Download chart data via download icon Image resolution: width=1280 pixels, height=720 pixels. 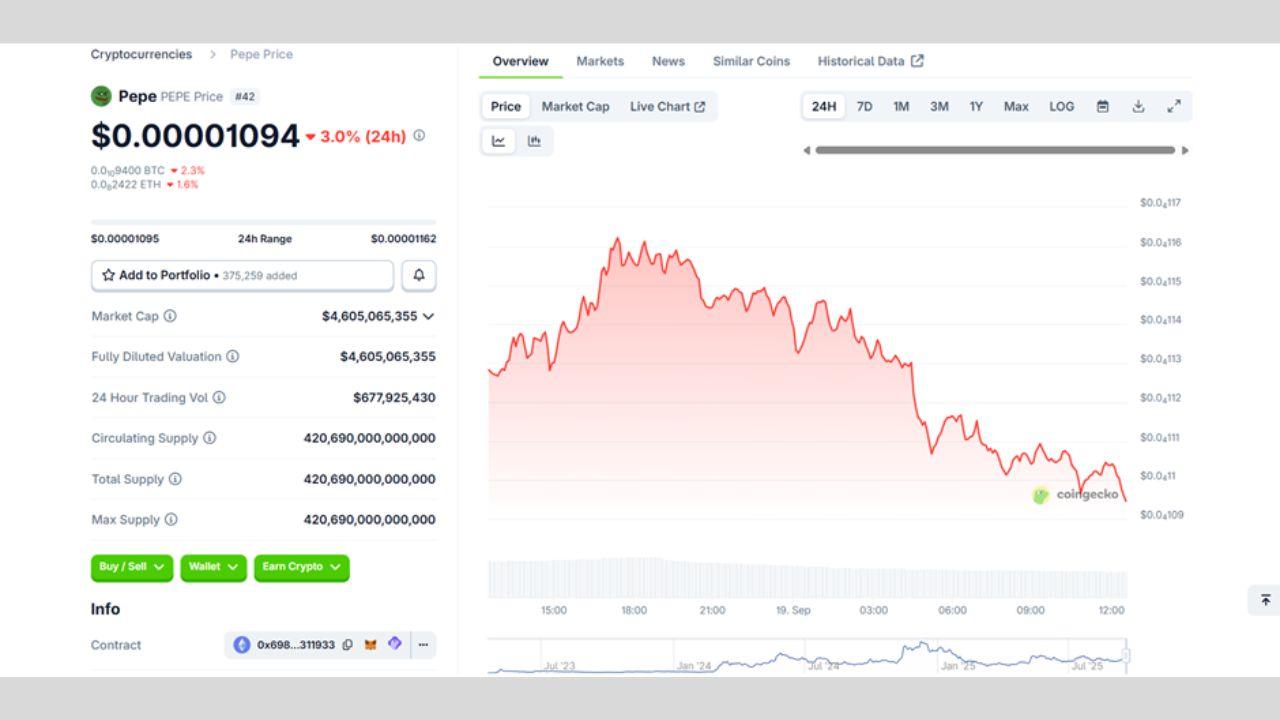point(1138,106)
